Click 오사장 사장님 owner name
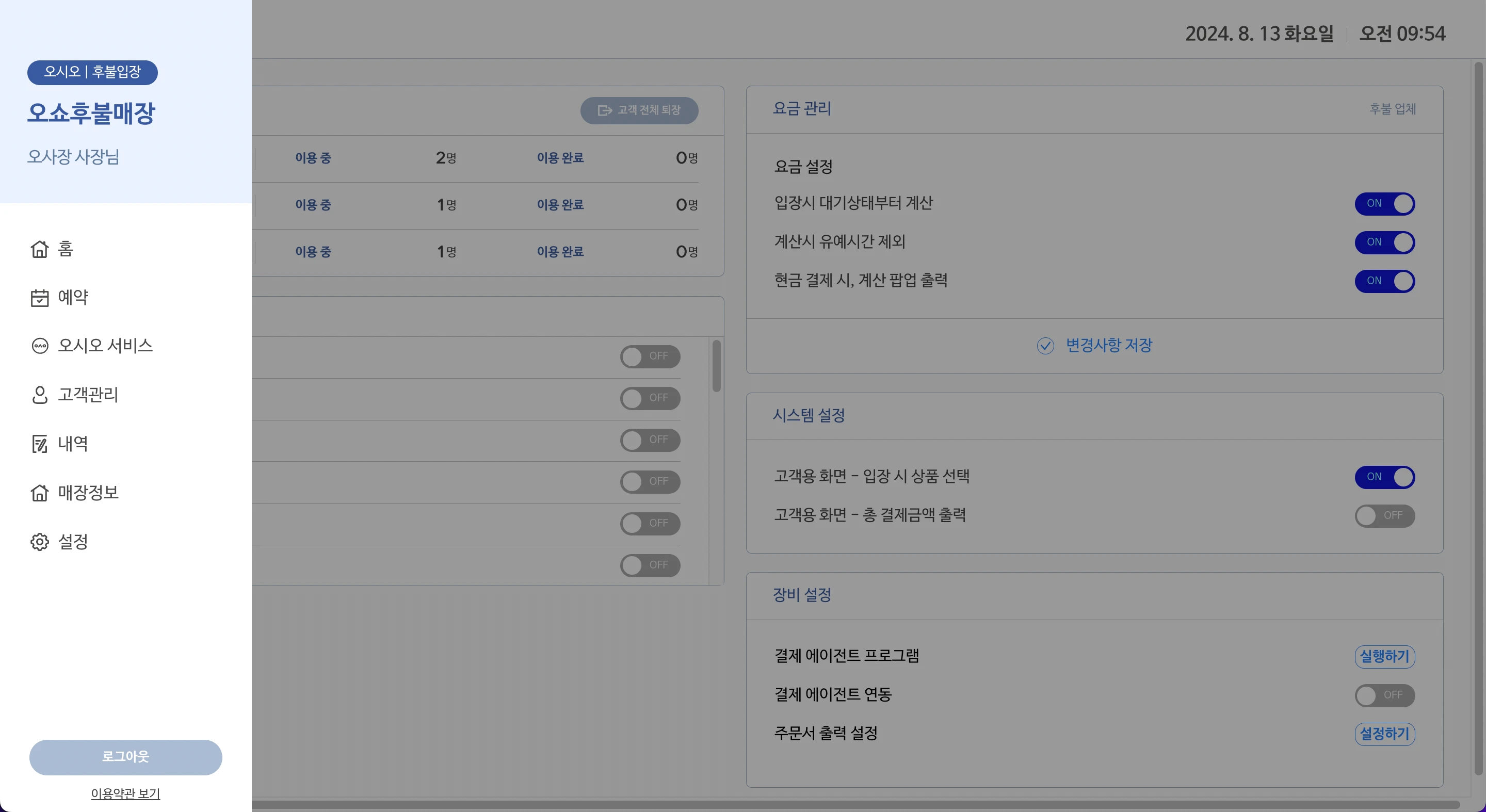The width and height of the screenshot is (1486, 812). (73, 156)
